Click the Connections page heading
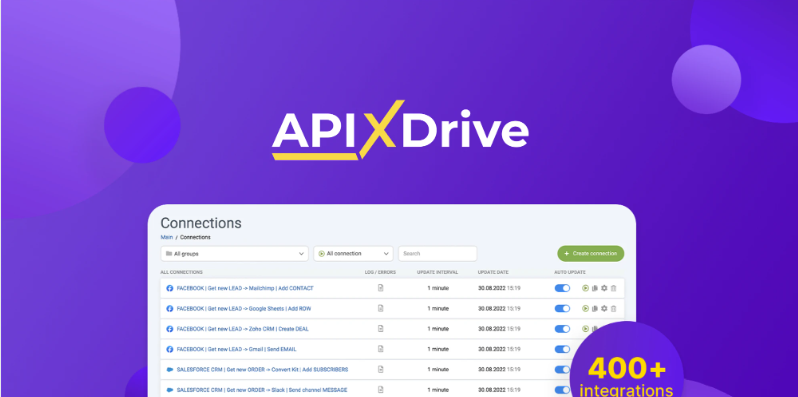 click(x=201, y=223)
